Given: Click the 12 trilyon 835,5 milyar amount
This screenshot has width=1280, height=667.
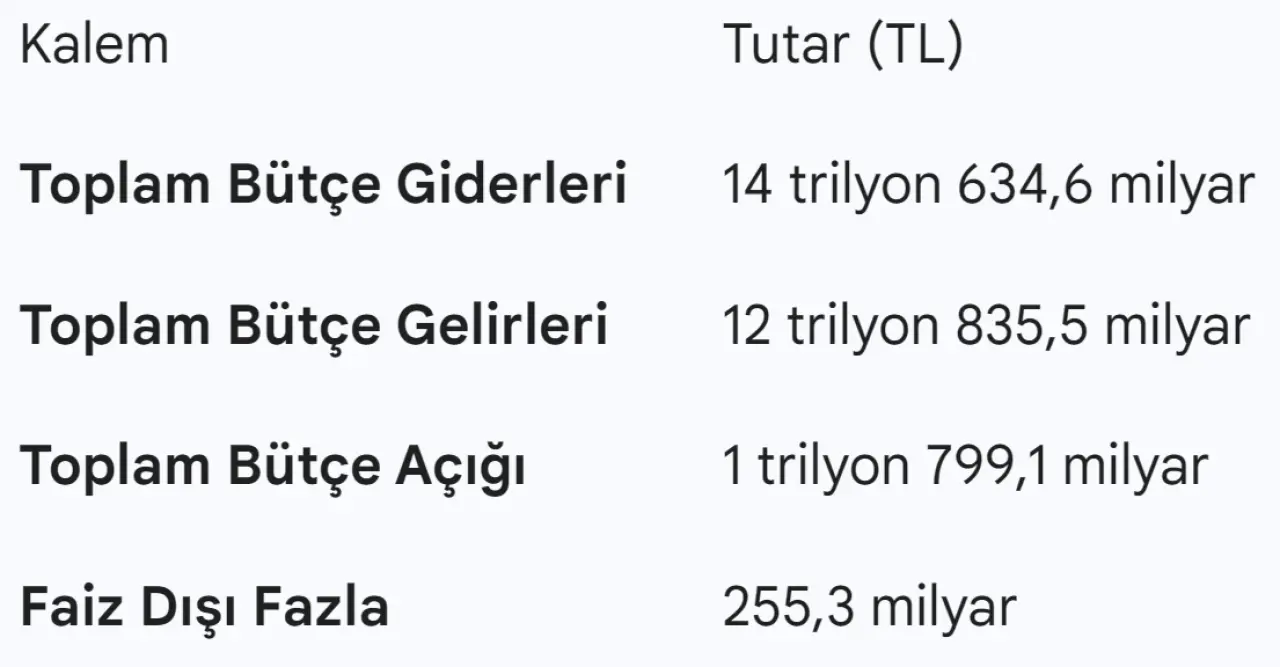Looking at the screenshot, I should tap(986, 325).
